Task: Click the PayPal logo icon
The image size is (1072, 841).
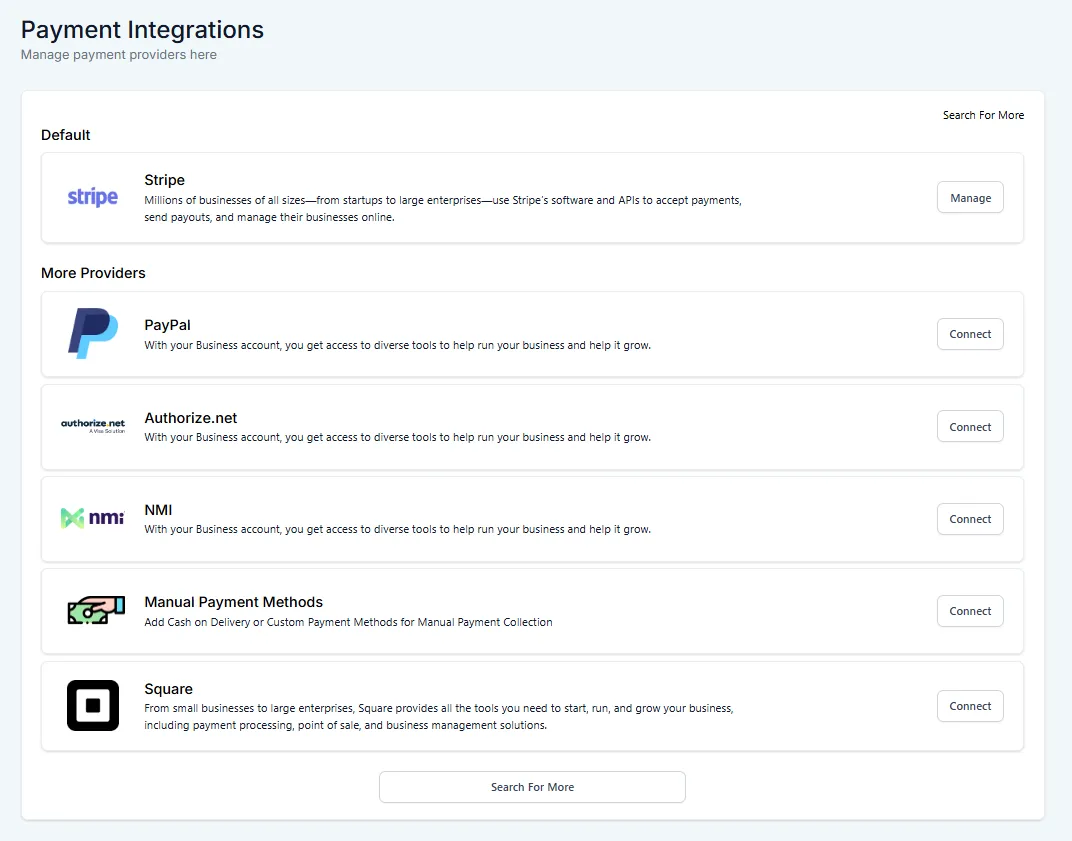Action: (x=93, y=334)
